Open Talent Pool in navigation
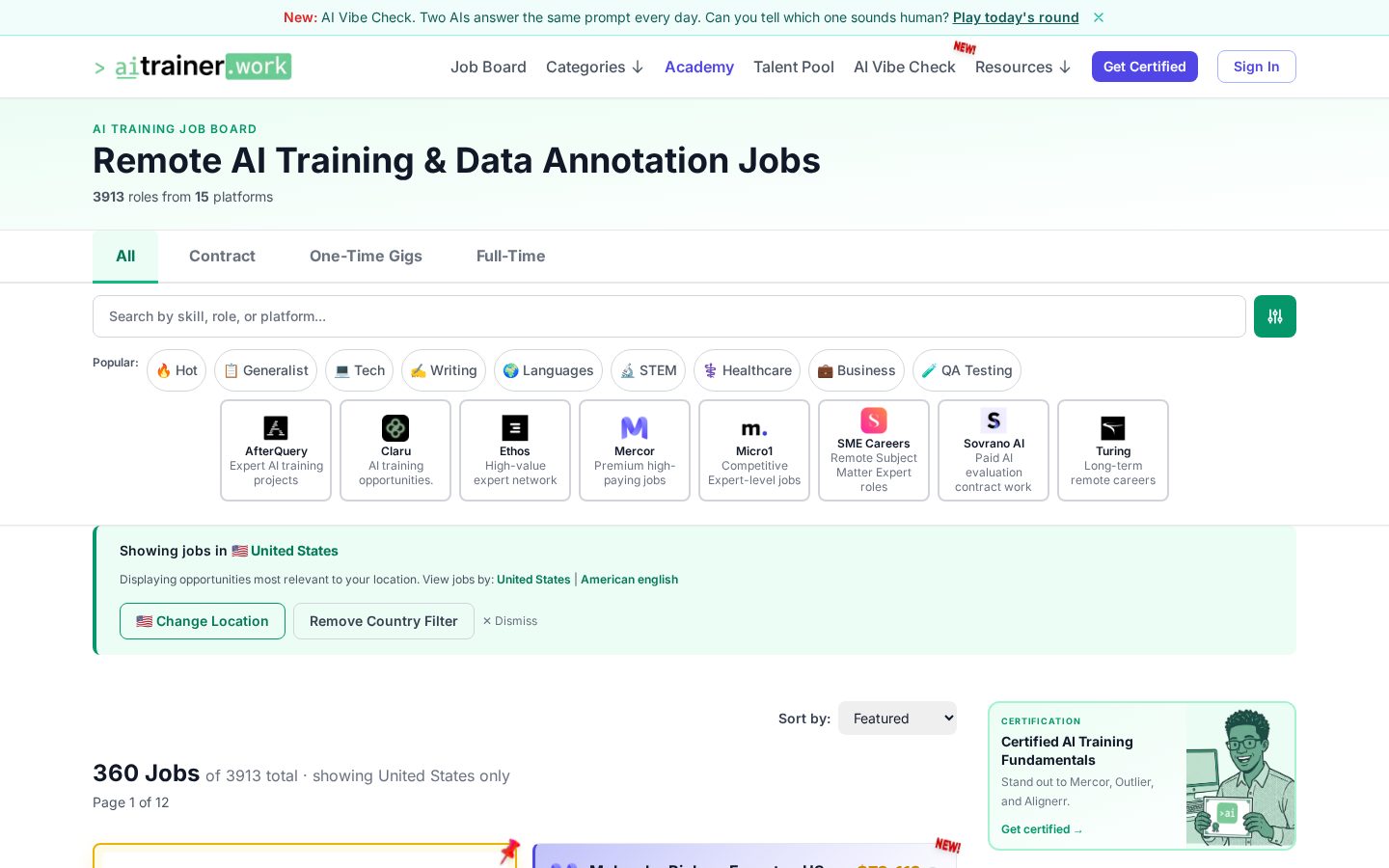 point(794,67)
